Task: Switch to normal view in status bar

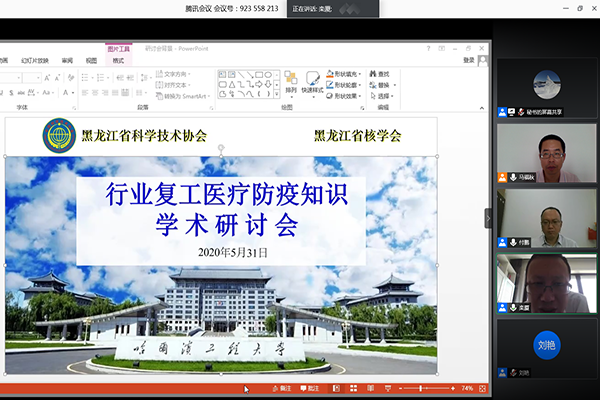Action: (x=336, y=388)
